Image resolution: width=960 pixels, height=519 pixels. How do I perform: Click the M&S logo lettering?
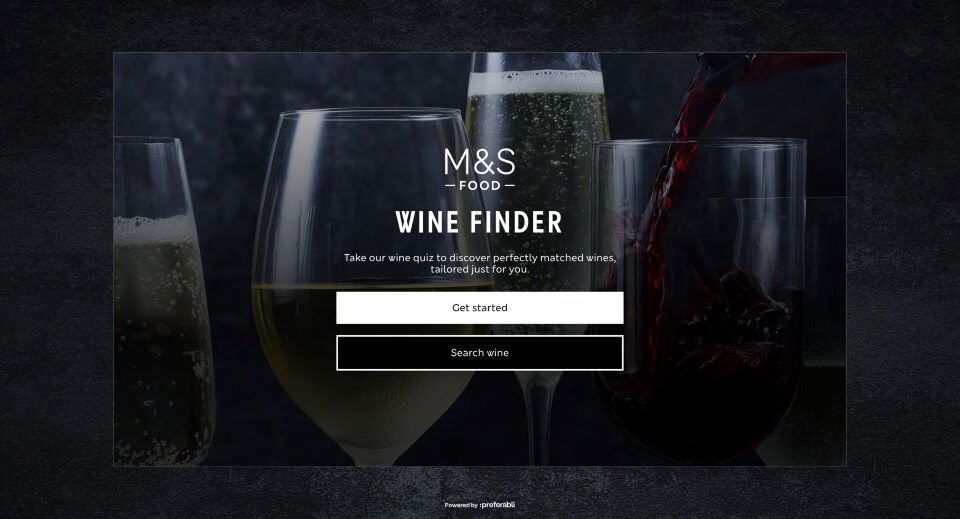tap(479, 162)
